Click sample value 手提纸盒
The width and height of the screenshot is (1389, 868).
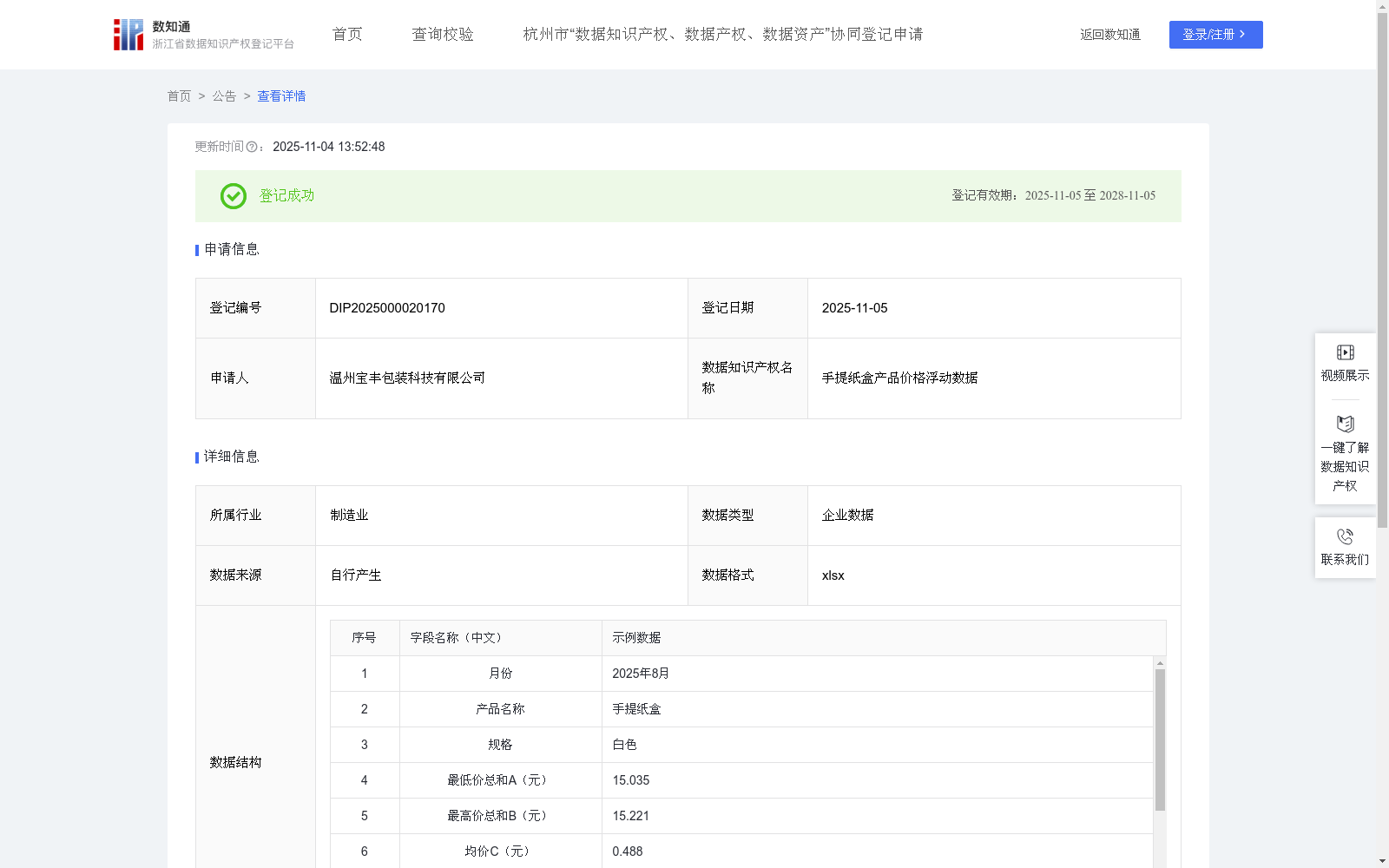(x=636, y=709)
